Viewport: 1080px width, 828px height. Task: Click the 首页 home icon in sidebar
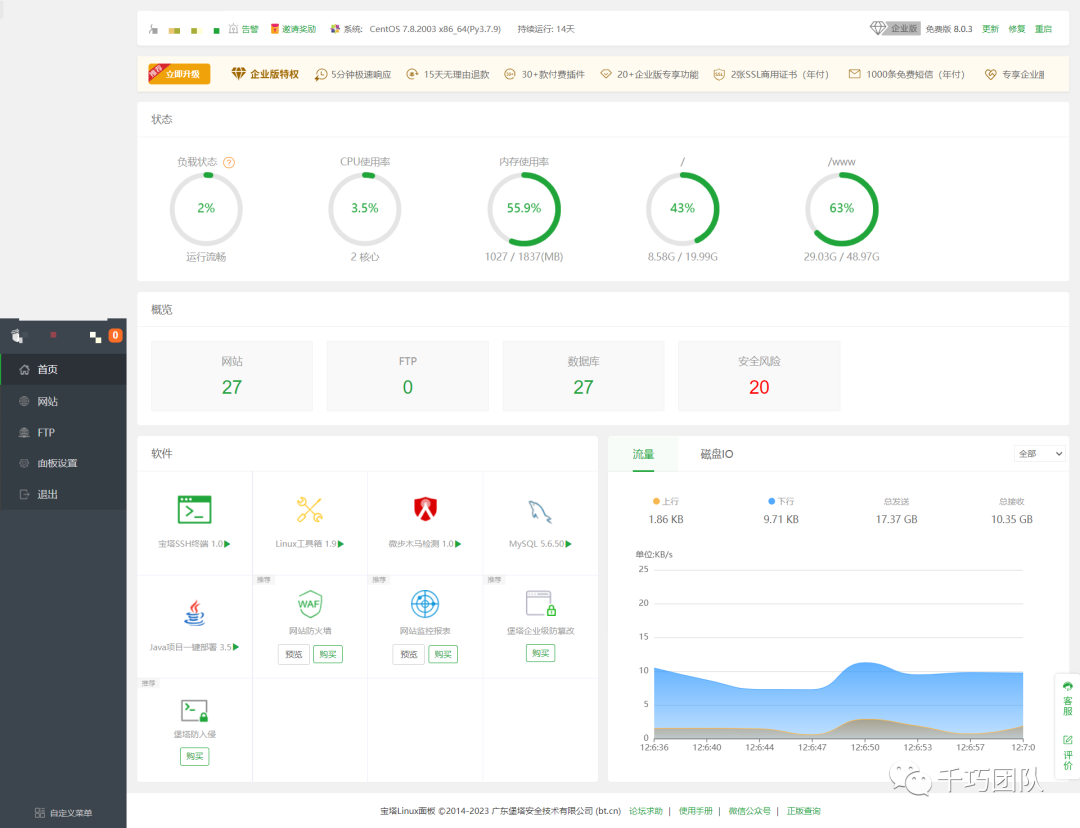(24, 370)
